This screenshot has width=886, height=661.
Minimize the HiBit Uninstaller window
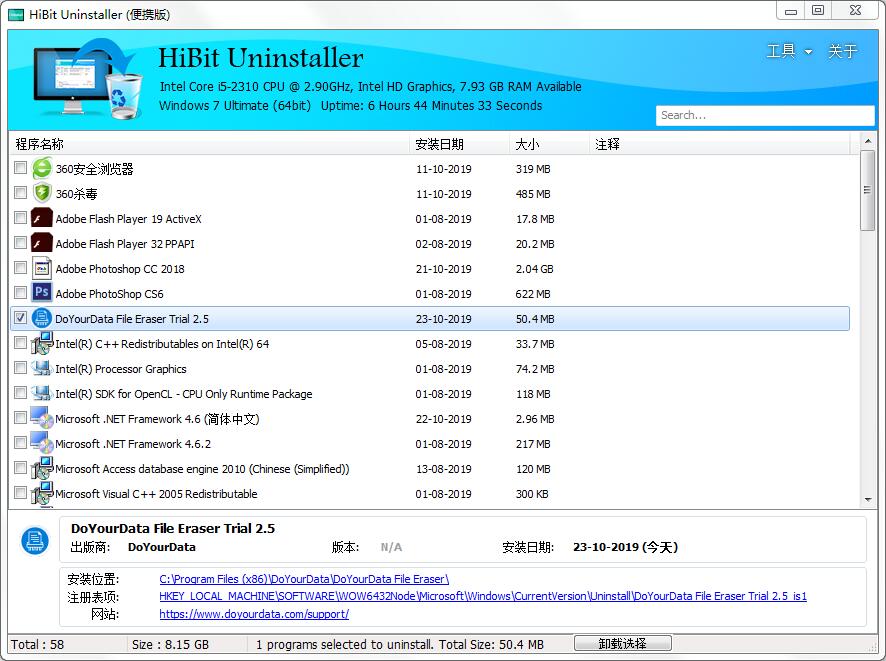pyautogui.click(x=791, y=11)
